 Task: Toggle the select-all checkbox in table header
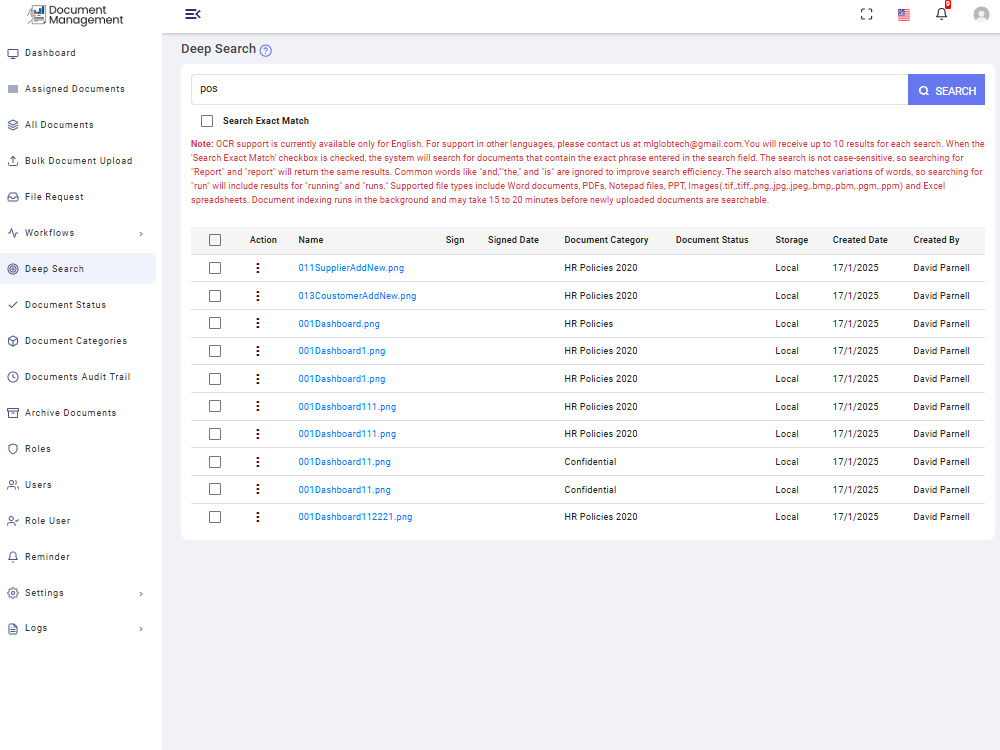tap(215, 240)
